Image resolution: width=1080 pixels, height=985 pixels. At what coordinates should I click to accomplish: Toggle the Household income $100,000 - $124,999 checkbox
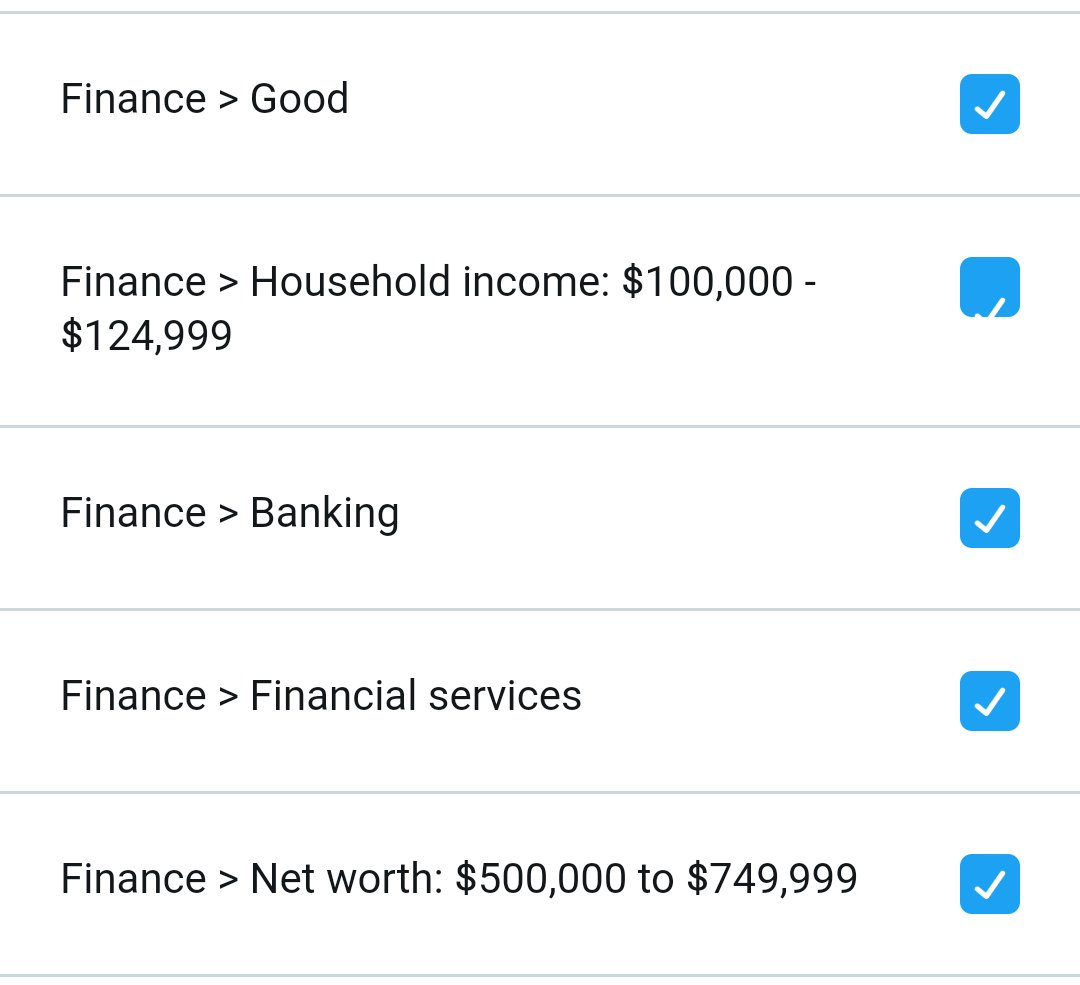point(990,287)
